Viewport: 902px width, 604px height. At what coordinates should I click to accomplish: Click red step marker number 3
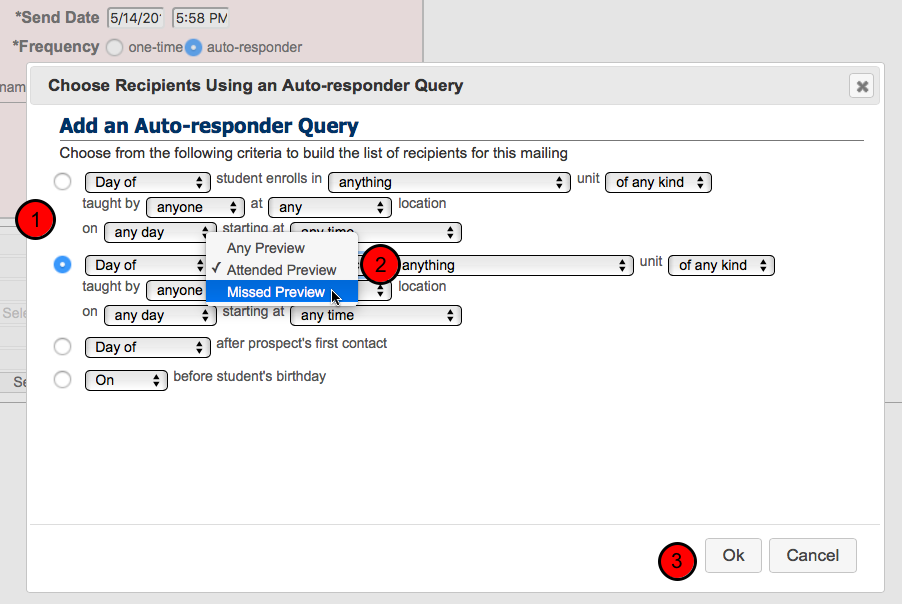click(x=676, y=561)
